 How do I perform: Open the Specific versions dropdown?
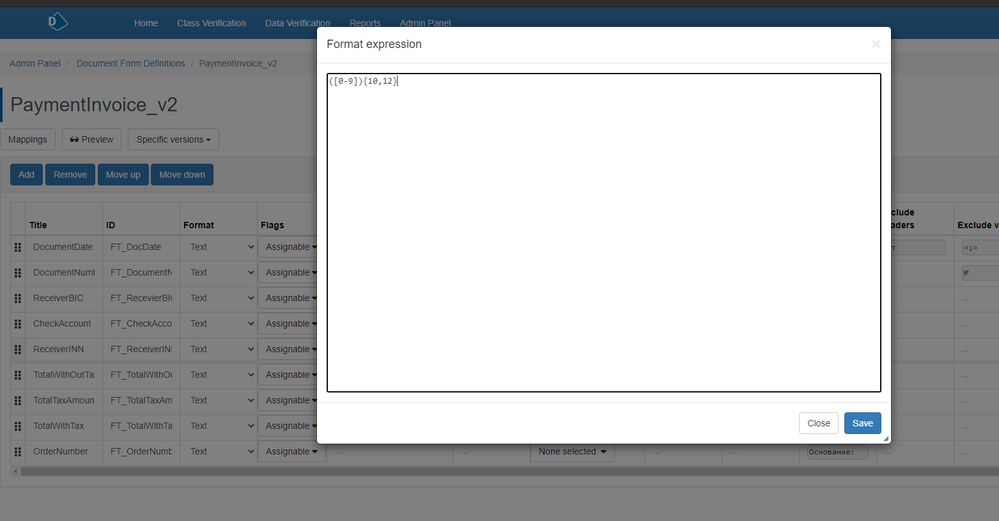pos(173,139)
